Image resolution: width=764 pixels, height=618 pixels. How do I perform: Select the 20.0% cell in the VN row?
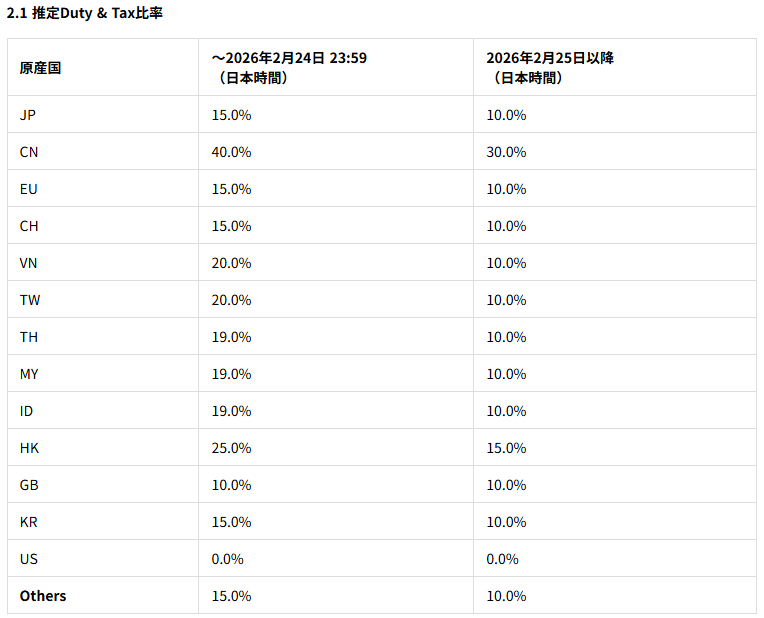[231, 263]
